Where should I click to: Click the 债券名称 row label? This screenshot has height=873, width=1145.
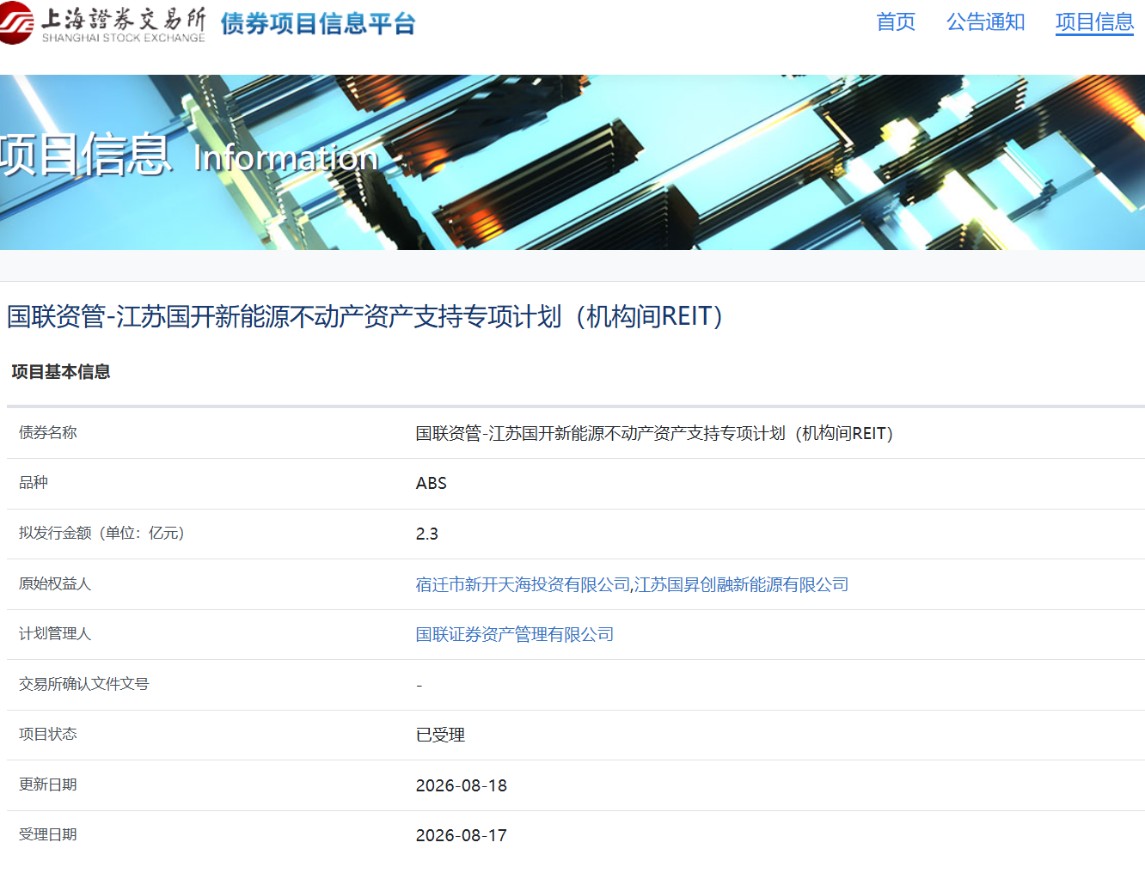pyautogui.click(x=48, y=432)
